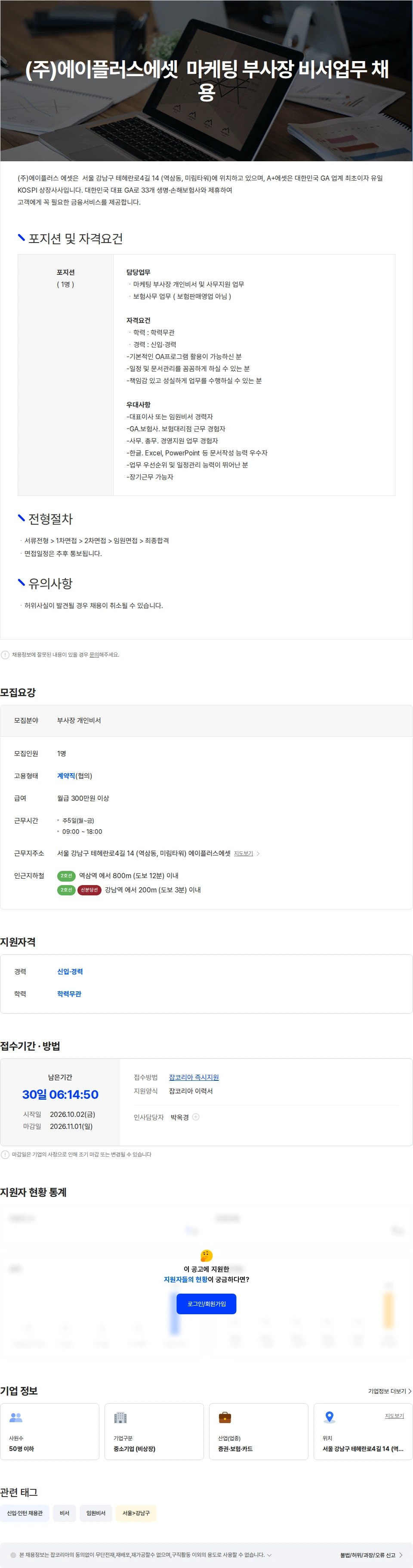Viewport: 413px width, 1568px height.
Task: Click the start date 2026.10.02(금)
Action: tap(72, 1115)
